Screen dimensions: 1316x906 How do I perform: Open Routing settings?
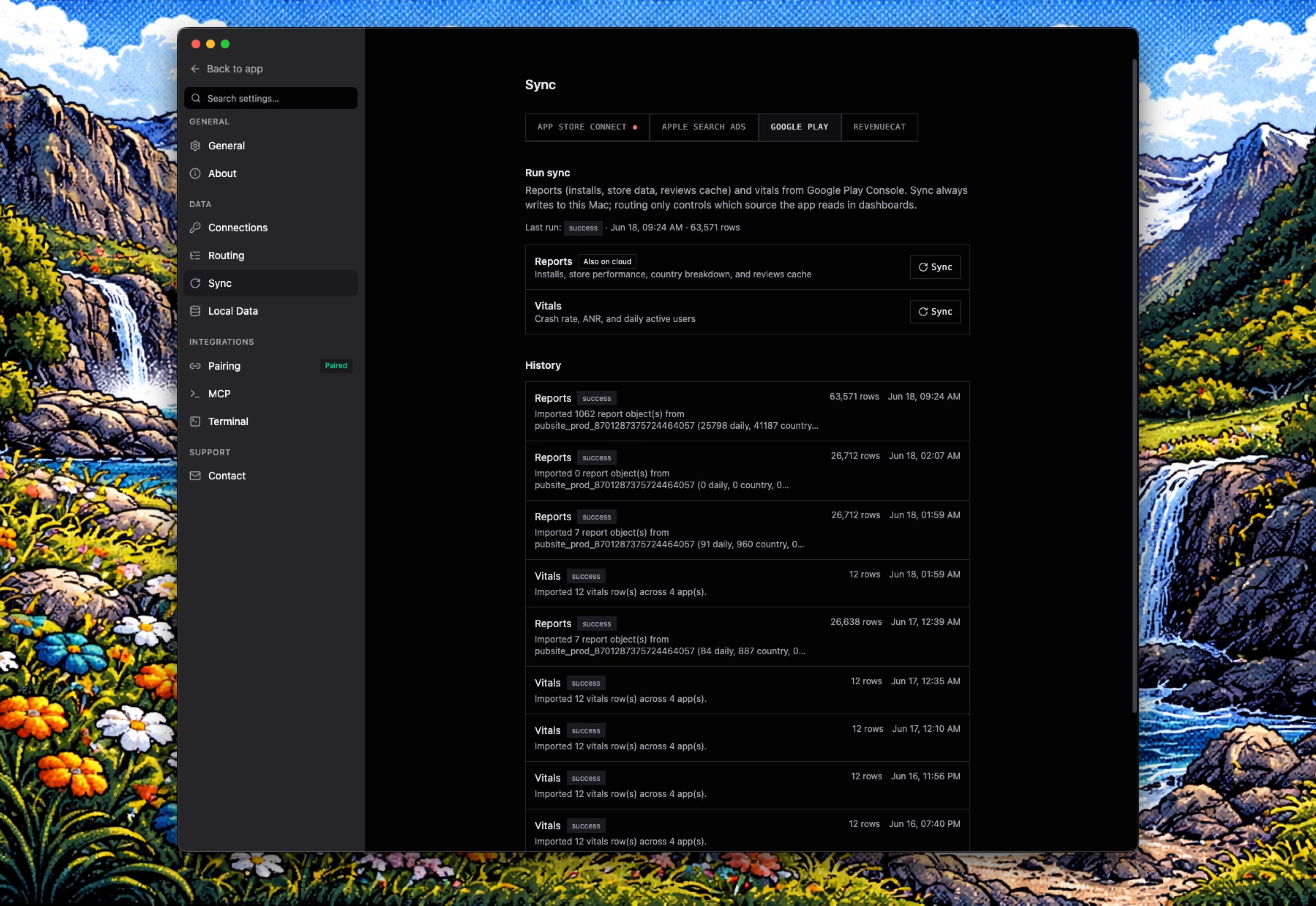tap(271, 255)
